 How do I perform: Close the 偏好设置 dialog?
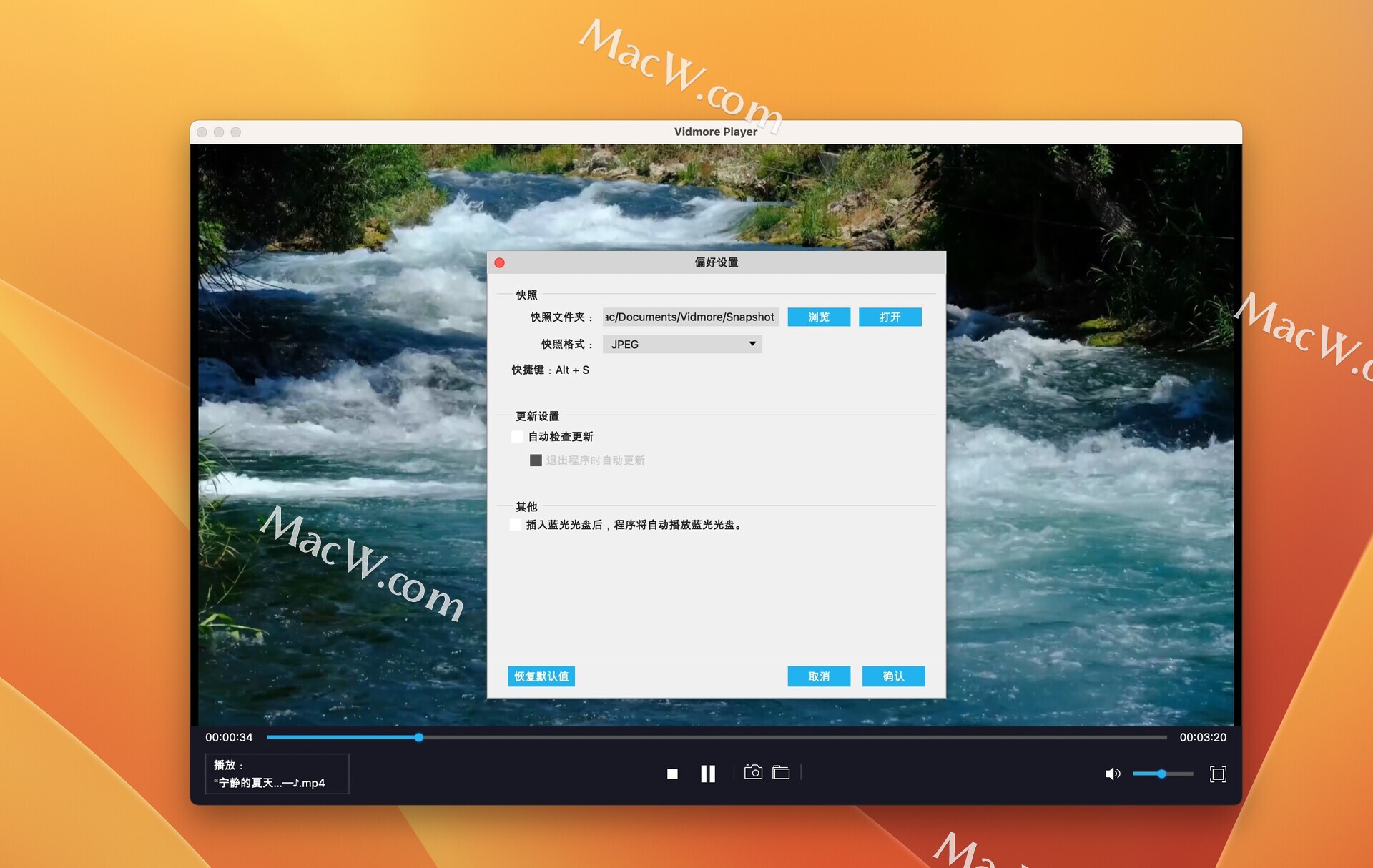tap(500, 262)
